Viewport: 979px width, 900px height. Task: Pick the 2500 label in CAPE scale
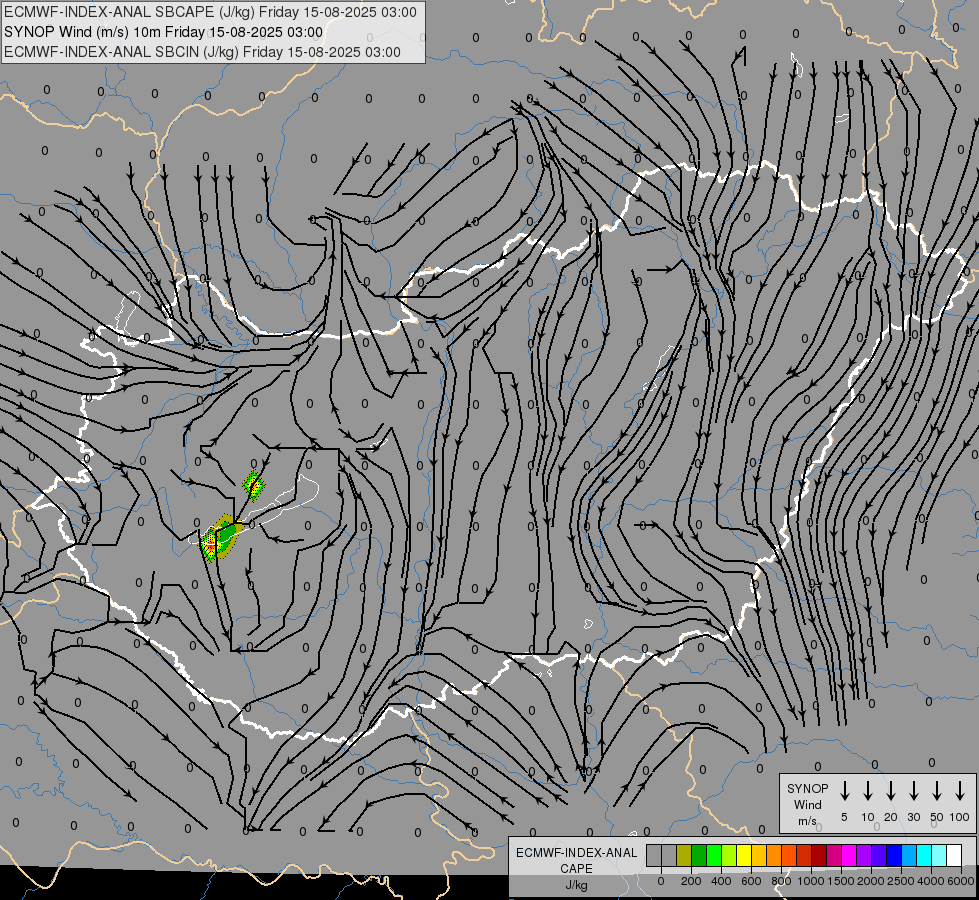click(x=901, y=881)
